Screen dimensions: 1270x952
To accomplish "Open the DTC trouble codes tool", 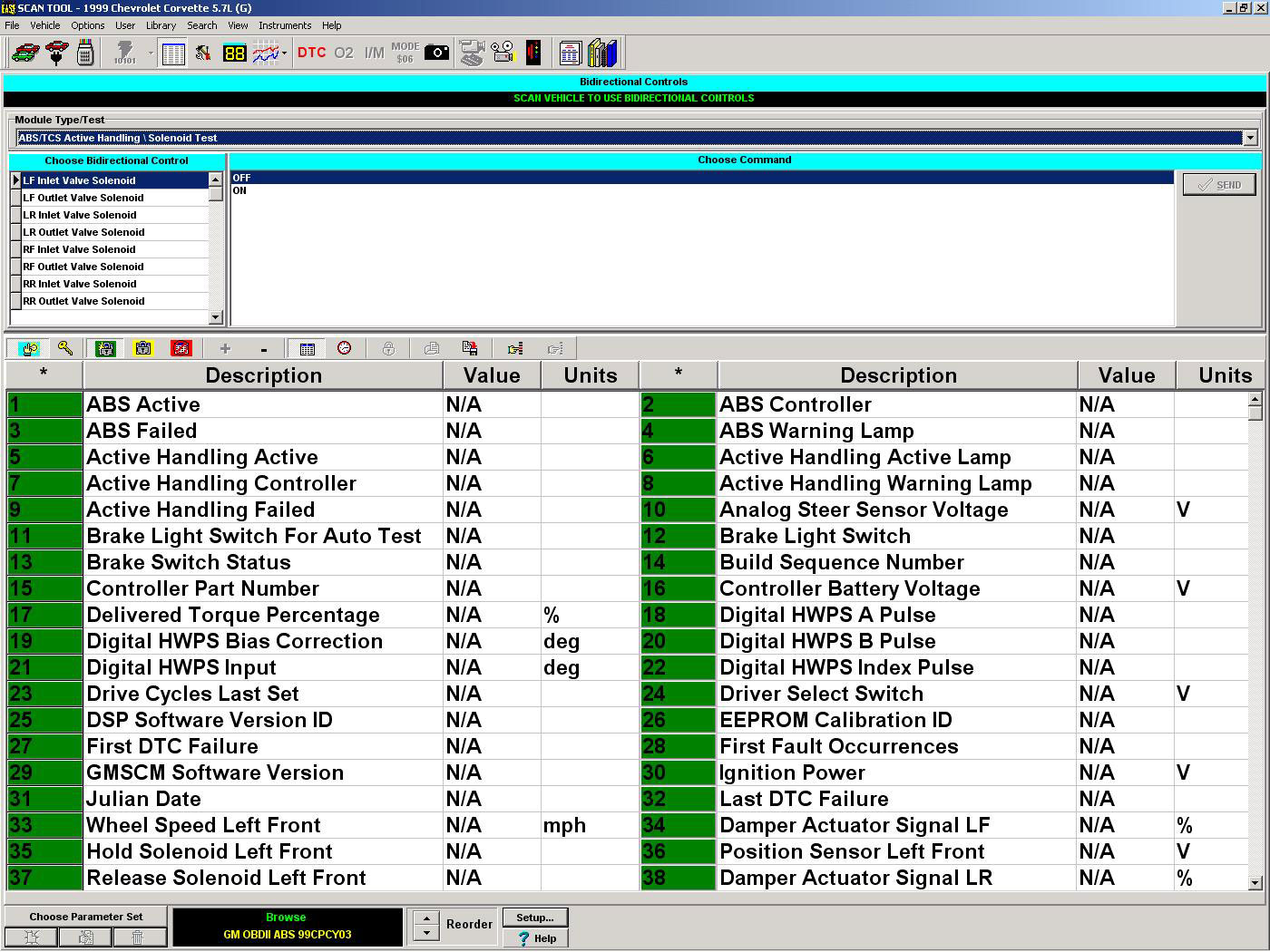I will (x=311, y=53).
